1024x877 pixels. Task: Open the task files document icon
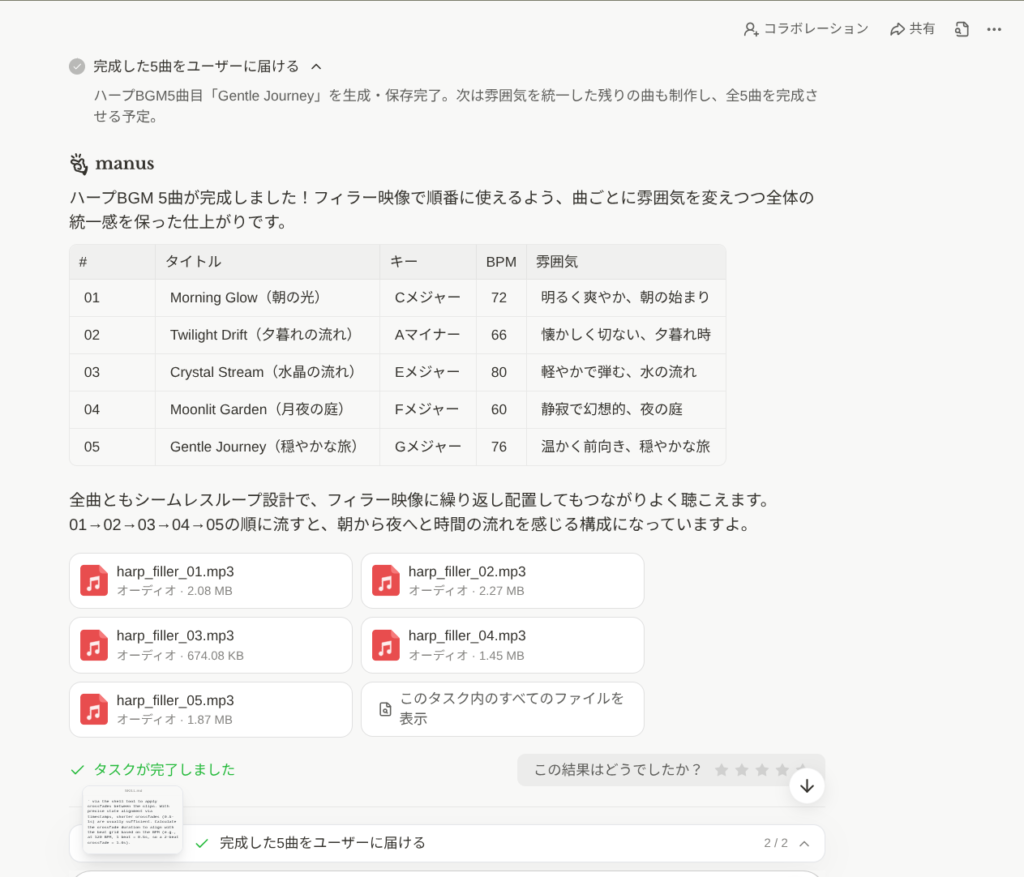point(961,29)
